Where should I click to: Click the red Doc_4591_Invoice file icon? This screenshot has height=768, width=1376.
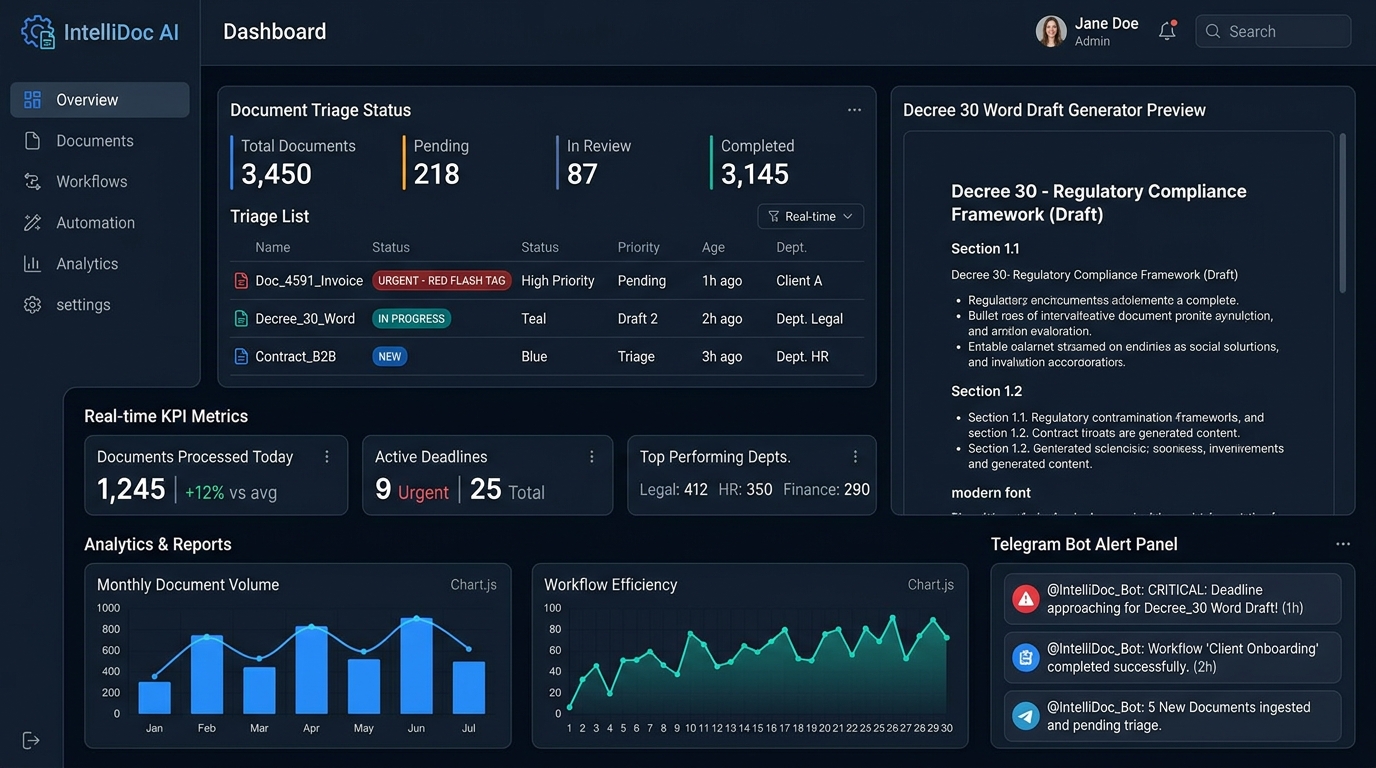pyautogui.click(x=241, y=281)
